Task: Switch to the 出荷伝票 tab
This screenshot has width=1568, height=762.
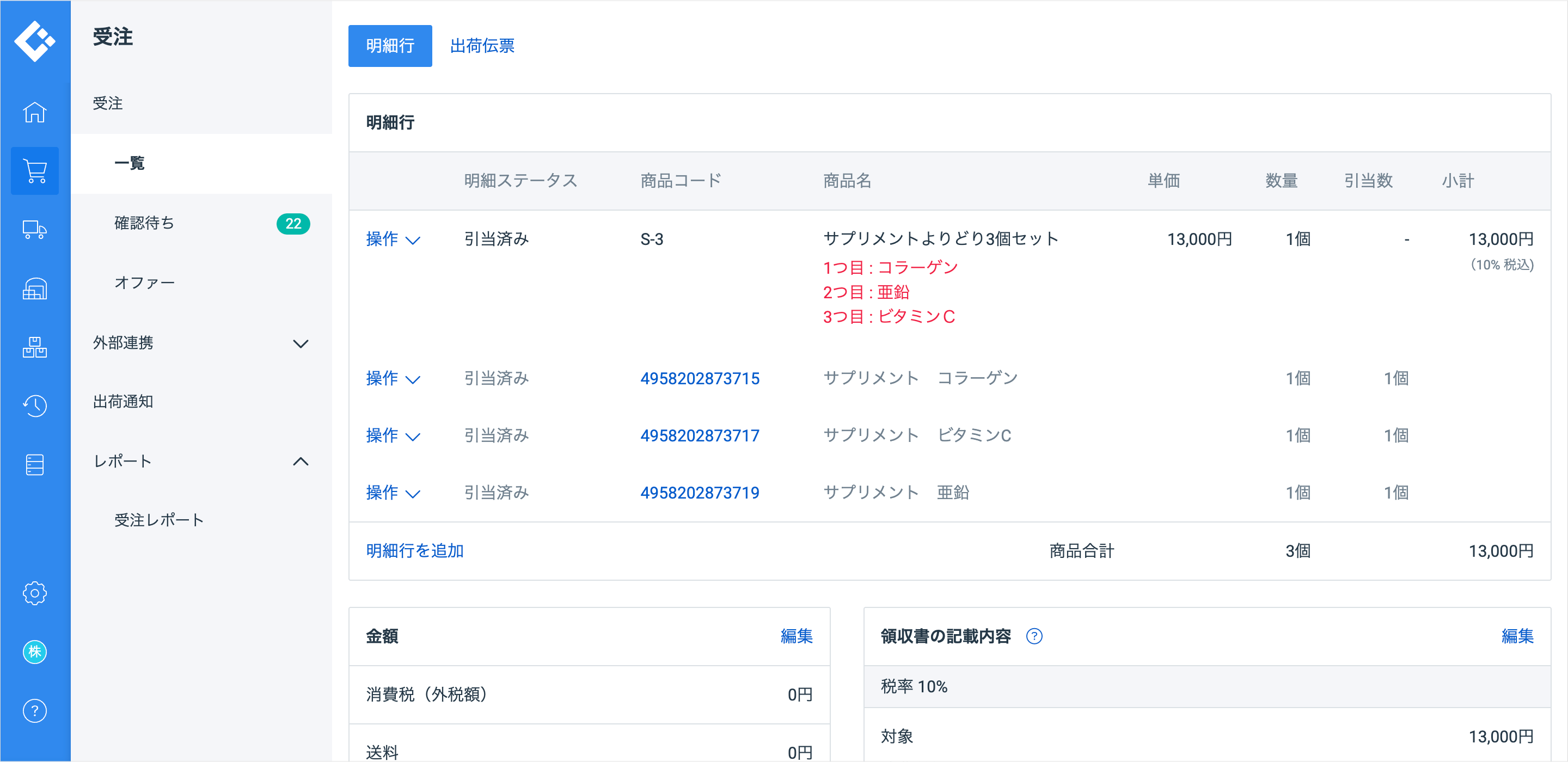Action: (481, 46)
